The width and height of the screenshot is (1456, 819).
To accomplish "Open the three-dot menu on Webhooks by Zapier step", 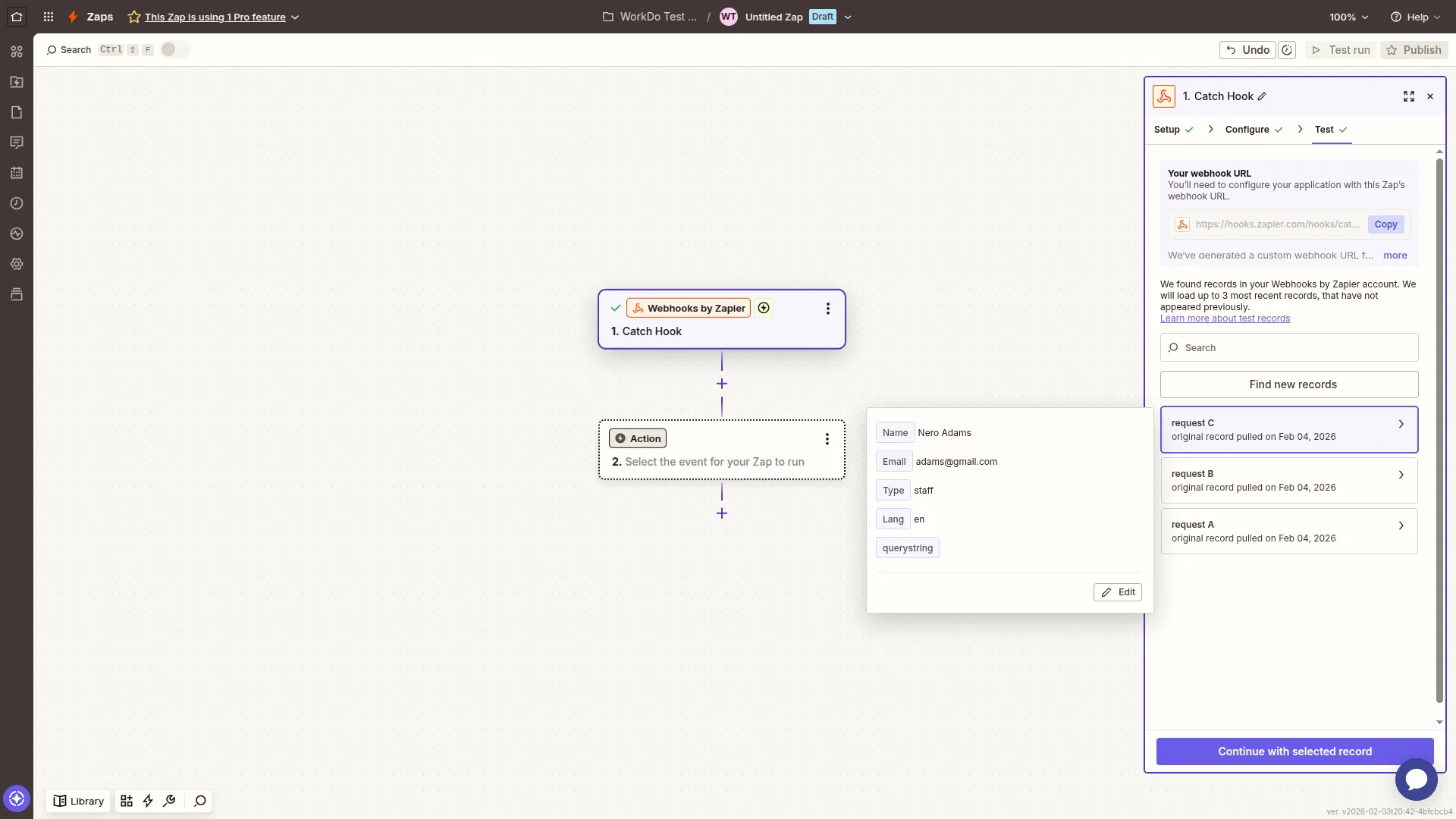I will [827, 309].
